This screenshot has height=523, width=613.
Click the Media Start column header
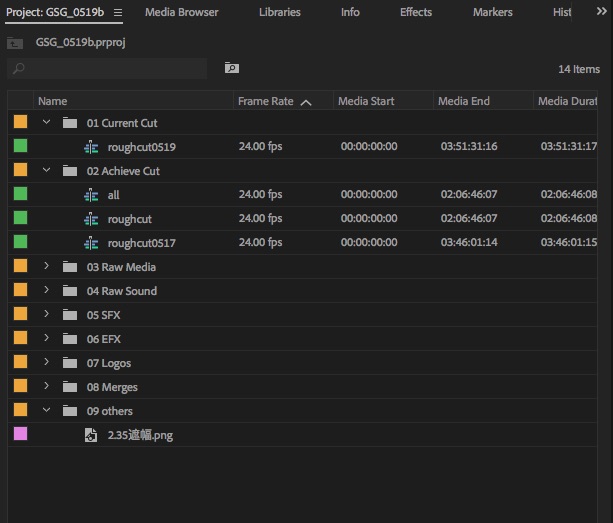[x=366, y=101]
